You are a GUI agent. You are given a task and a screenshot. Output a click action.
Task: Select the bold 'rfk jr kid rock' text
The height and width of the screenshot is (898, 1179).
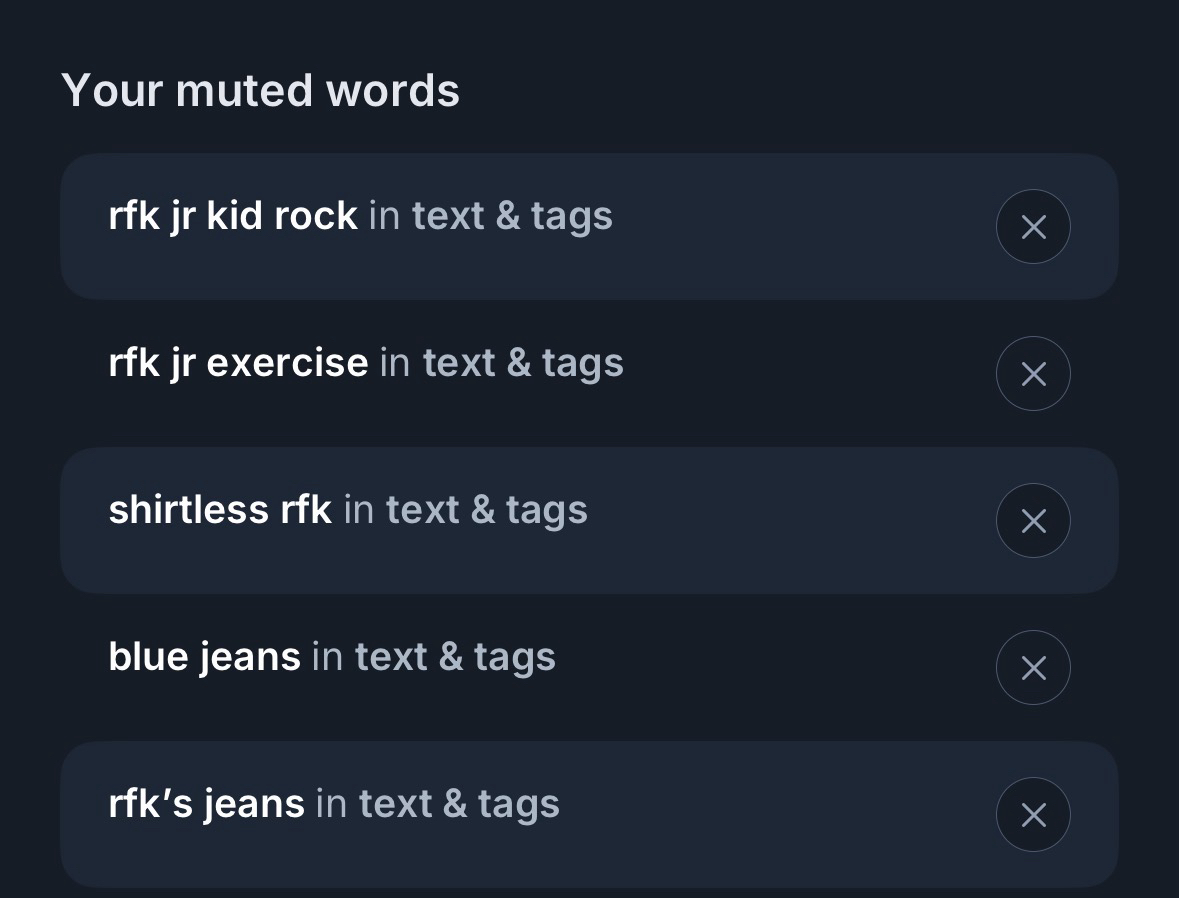tap(233, 216)
